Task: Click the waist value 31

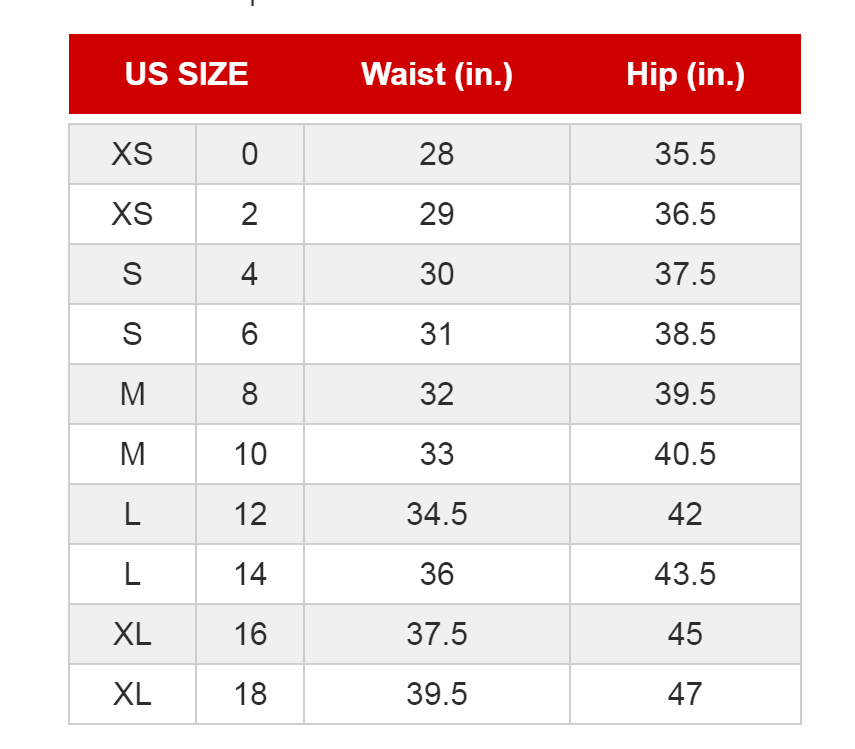Action: tap(437, 334)
